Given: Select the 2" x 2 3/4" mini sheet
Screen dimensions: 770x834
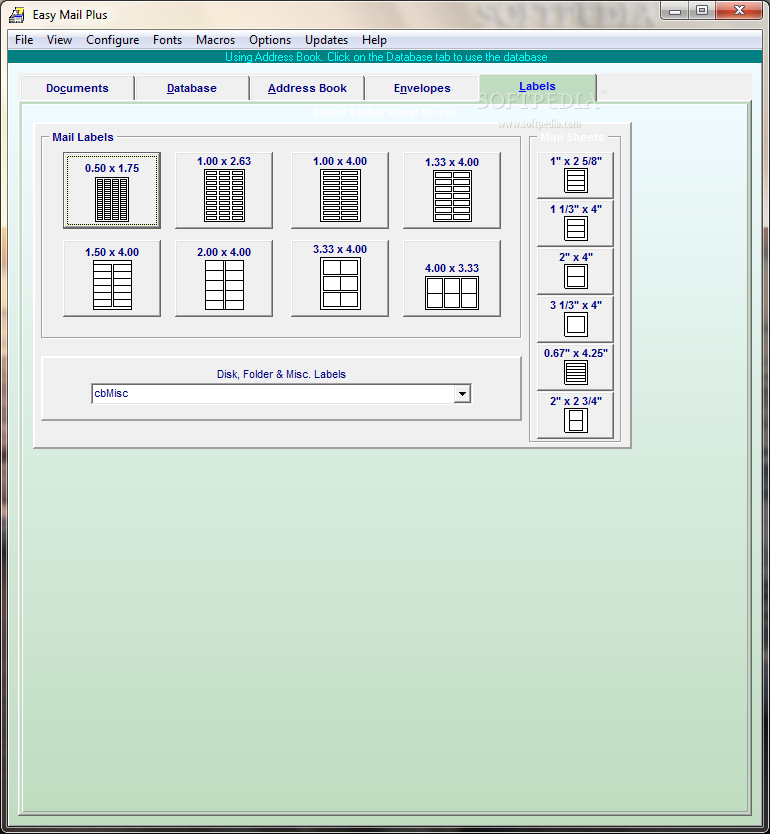Looking at the screenshot, I should coord(575,415).
